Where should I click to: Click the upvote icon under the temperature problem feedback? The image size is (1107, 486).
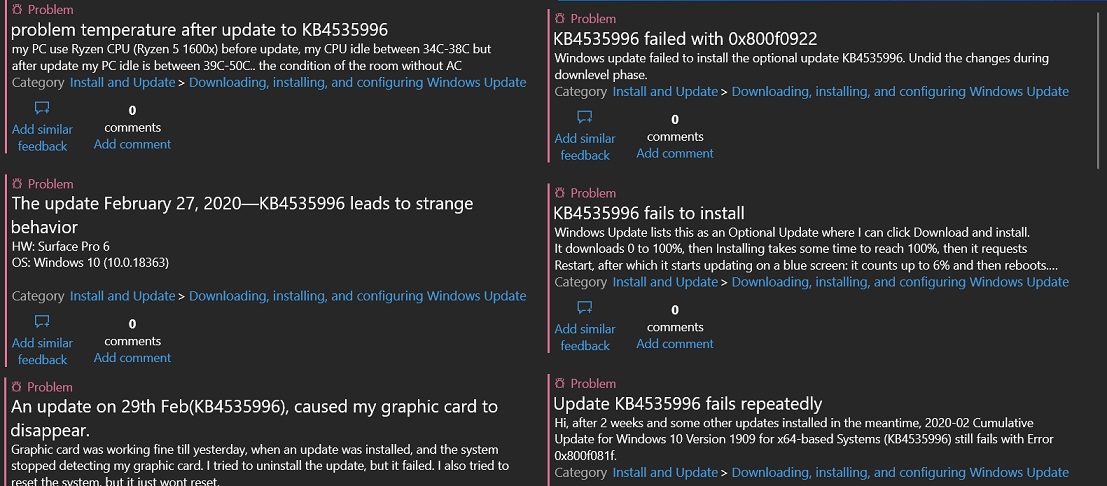(x=42, y=108)
